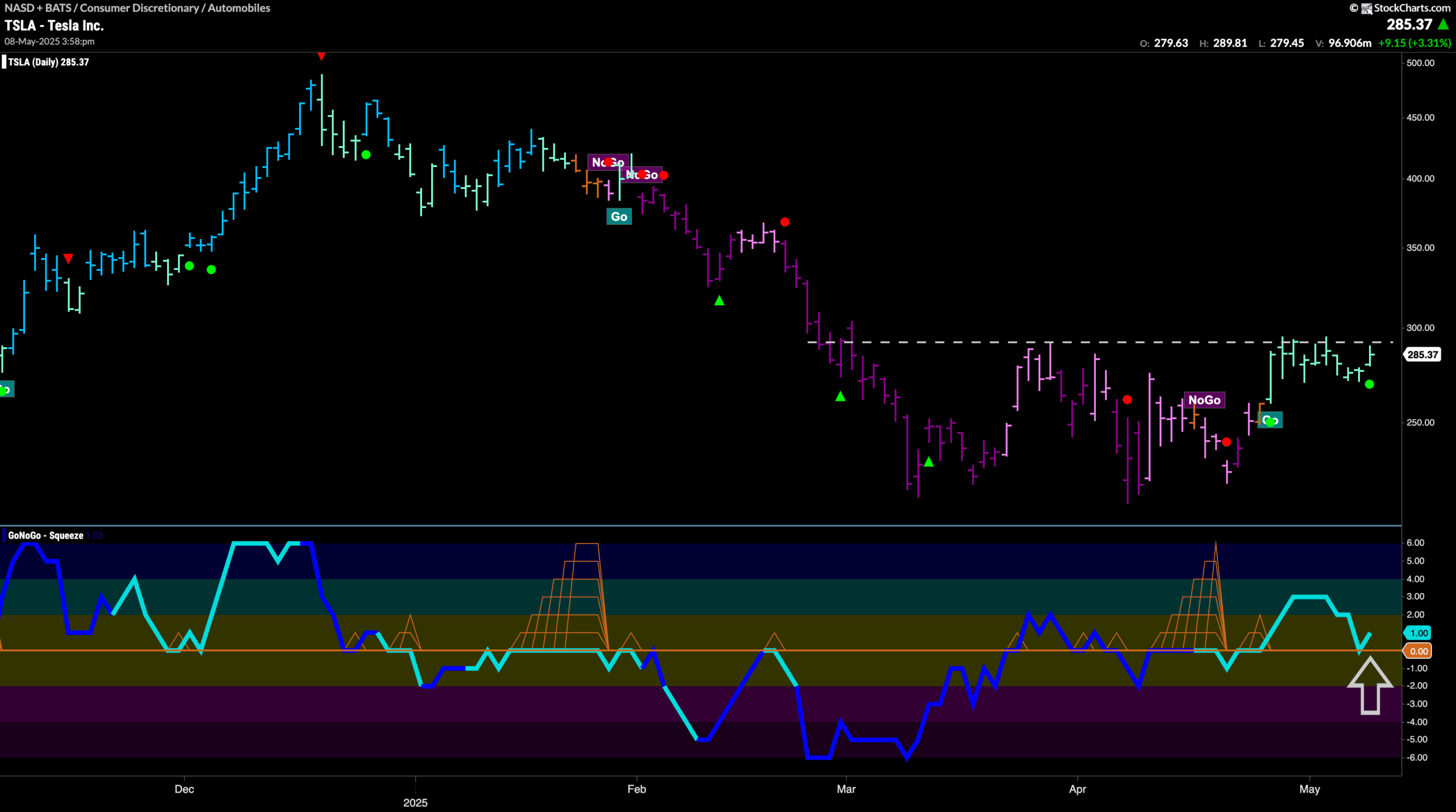Click the 1.00 squeeze value tag
Screen dimensions: 1456x812
click(1418, 633)
